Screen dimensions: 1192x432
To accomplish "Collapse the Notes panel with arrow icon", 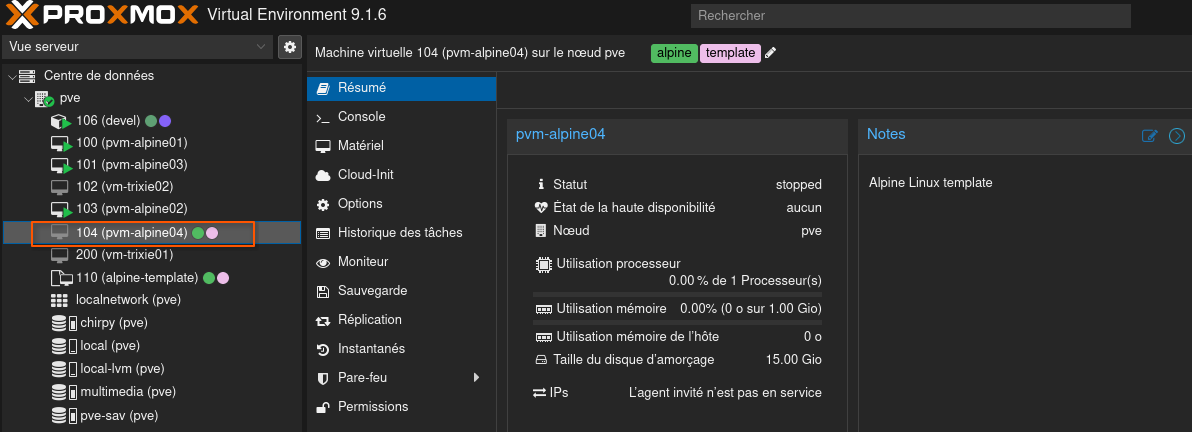I will tap(1177, 136).
